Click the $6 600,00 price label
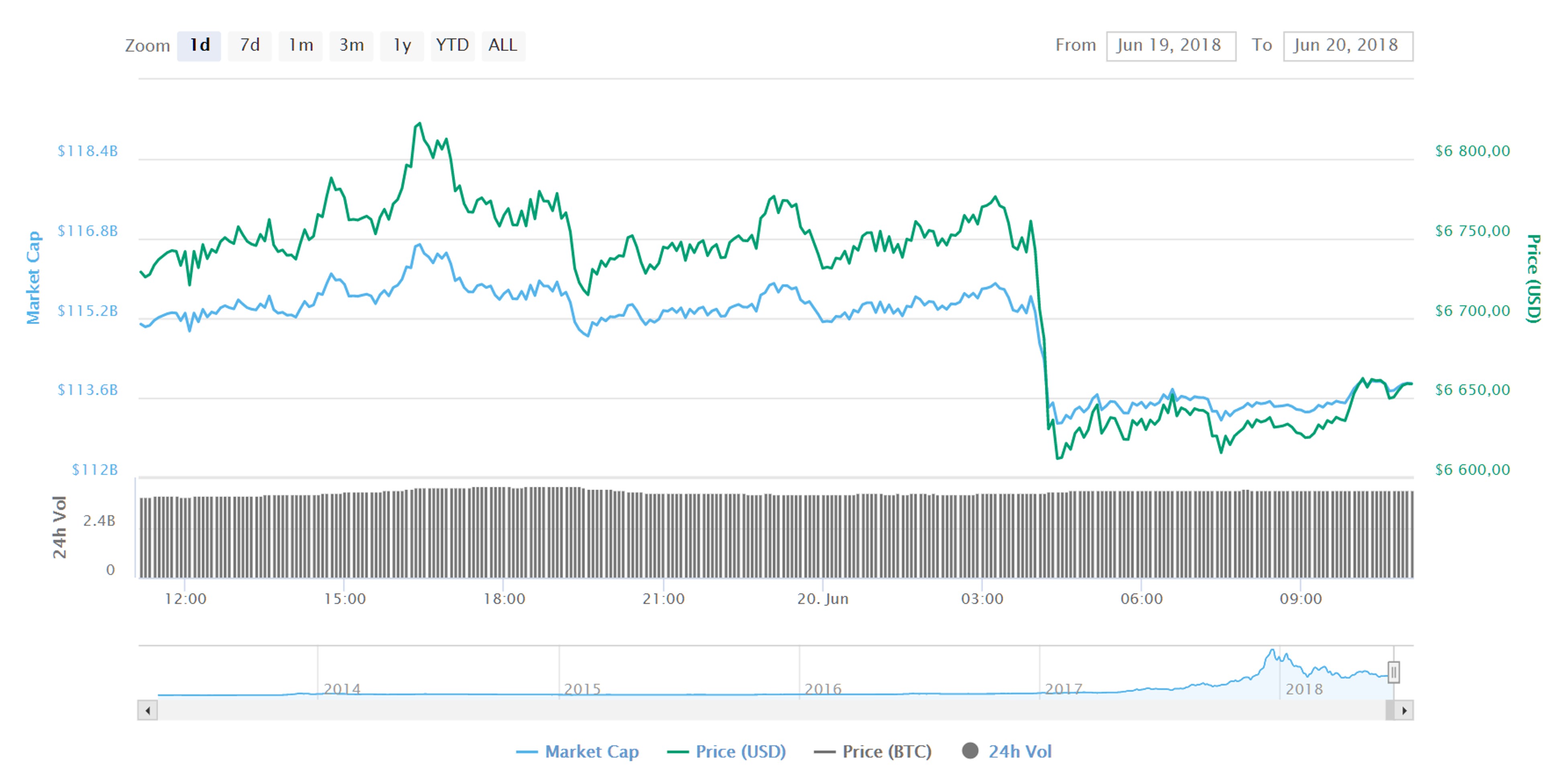 [x=1472, y=469]
